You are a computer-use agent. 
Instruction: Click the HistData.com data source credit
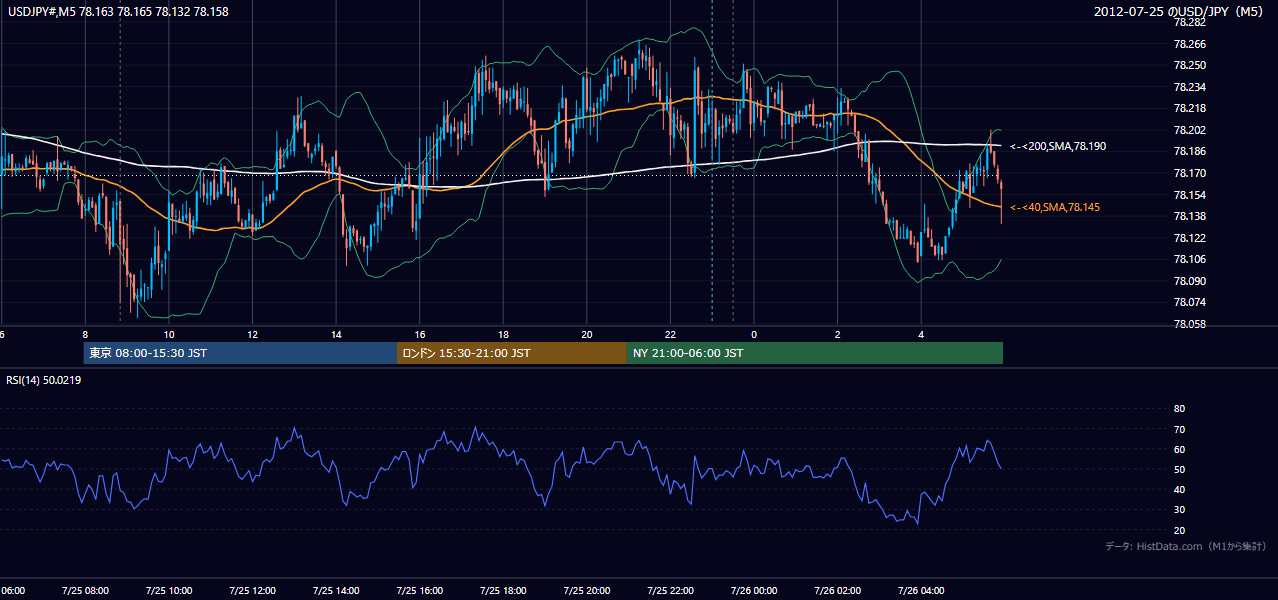click(1186, 546)
